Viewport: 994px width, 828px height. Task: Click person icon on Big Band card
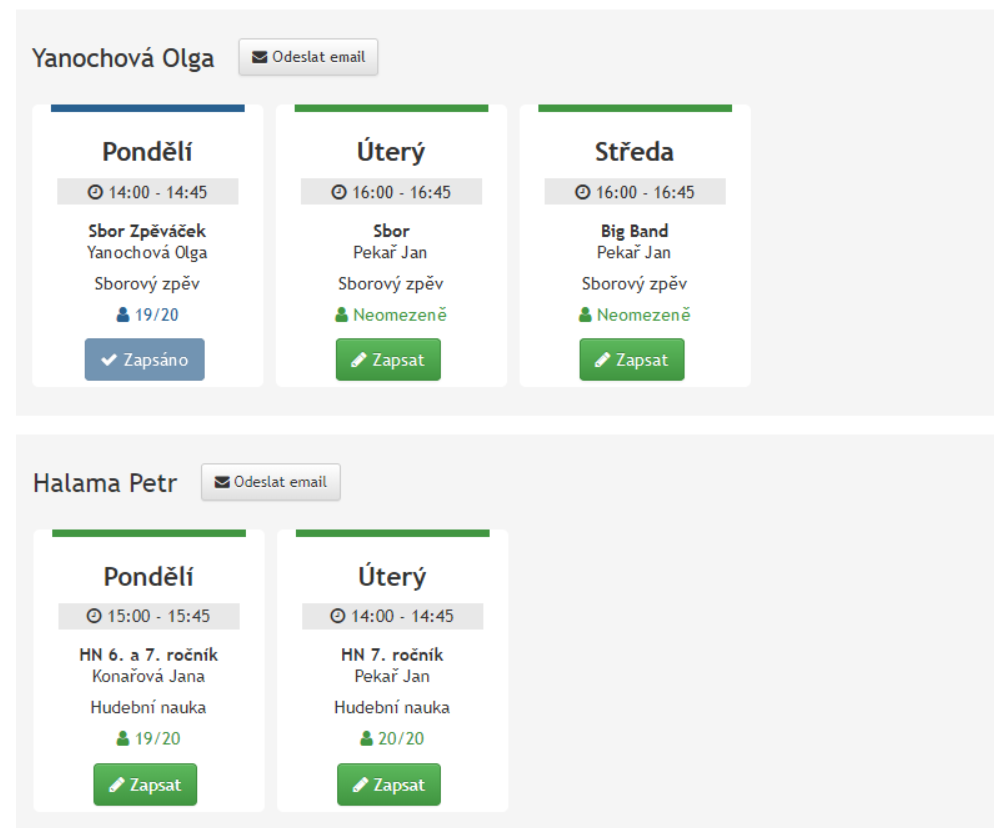point(585,315)
